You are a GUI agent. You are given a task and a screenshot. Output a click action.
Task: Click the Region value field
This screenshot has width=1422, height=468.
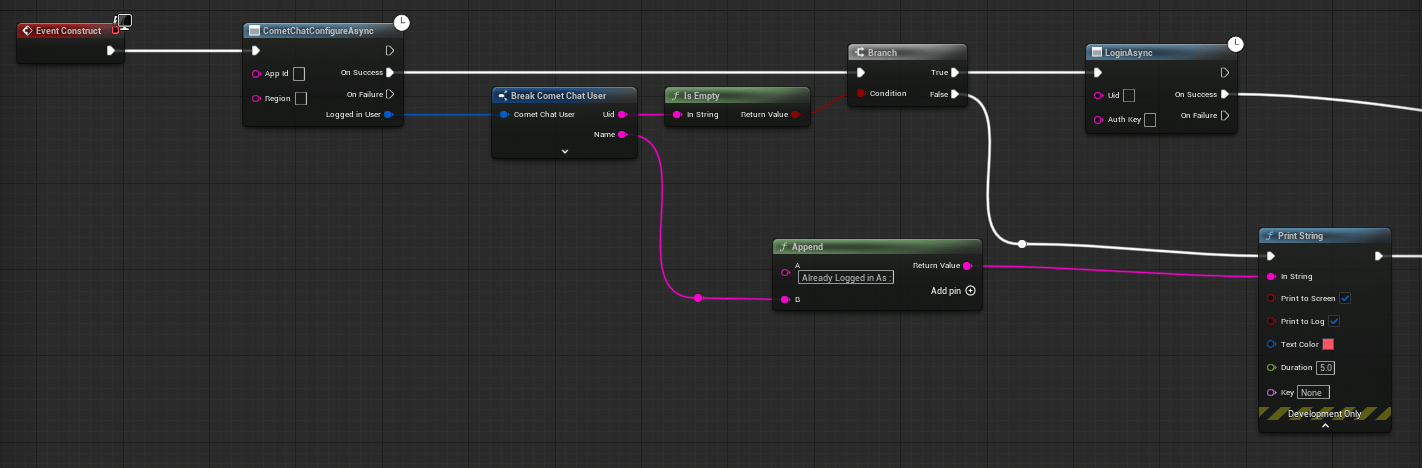click(301, 98)
